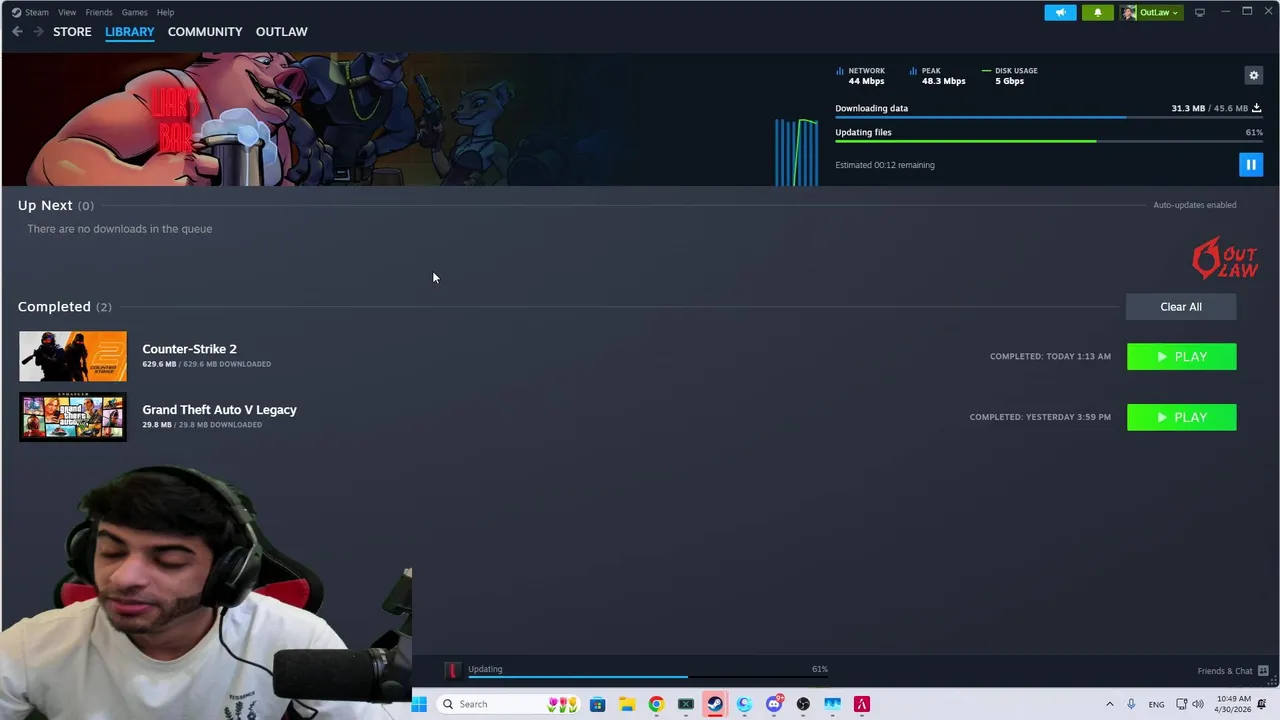Click the Network bars icon
Image resolution: width=1280 pixels, height=720 pixels.
(x=840, y=71)
